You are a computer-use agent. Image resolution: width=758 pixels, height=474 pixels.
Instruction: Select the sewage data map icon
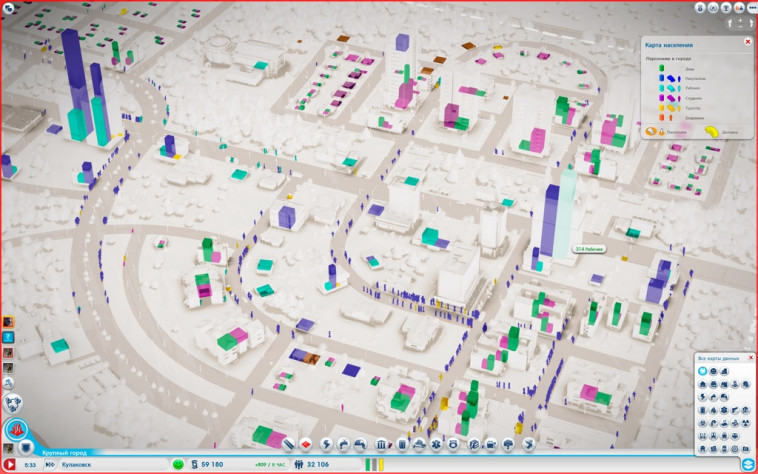pos(725,397)
